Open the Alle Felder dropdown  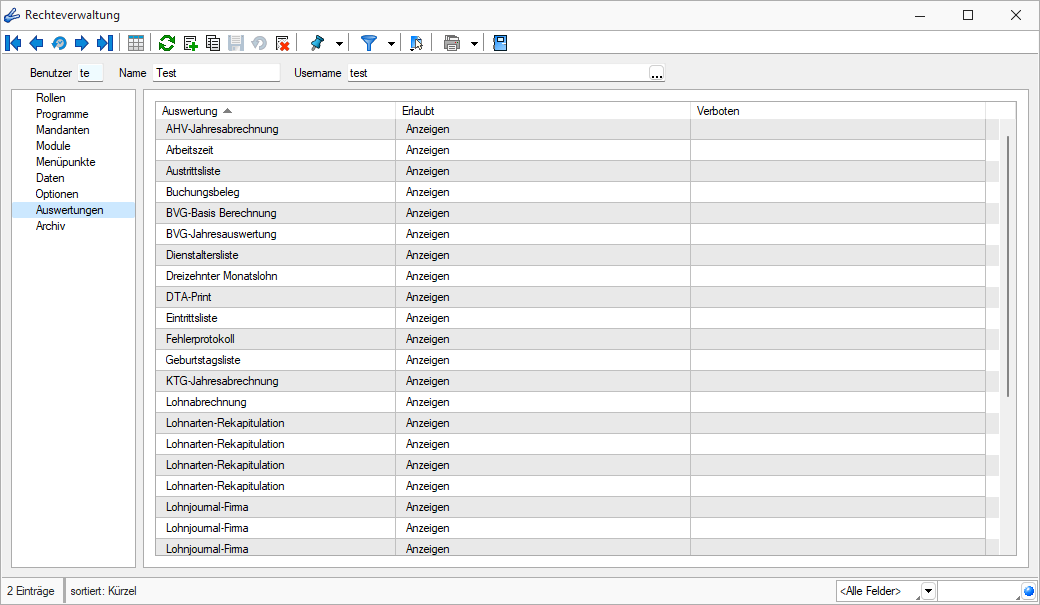pyautogui.click(x=929, y=590)
